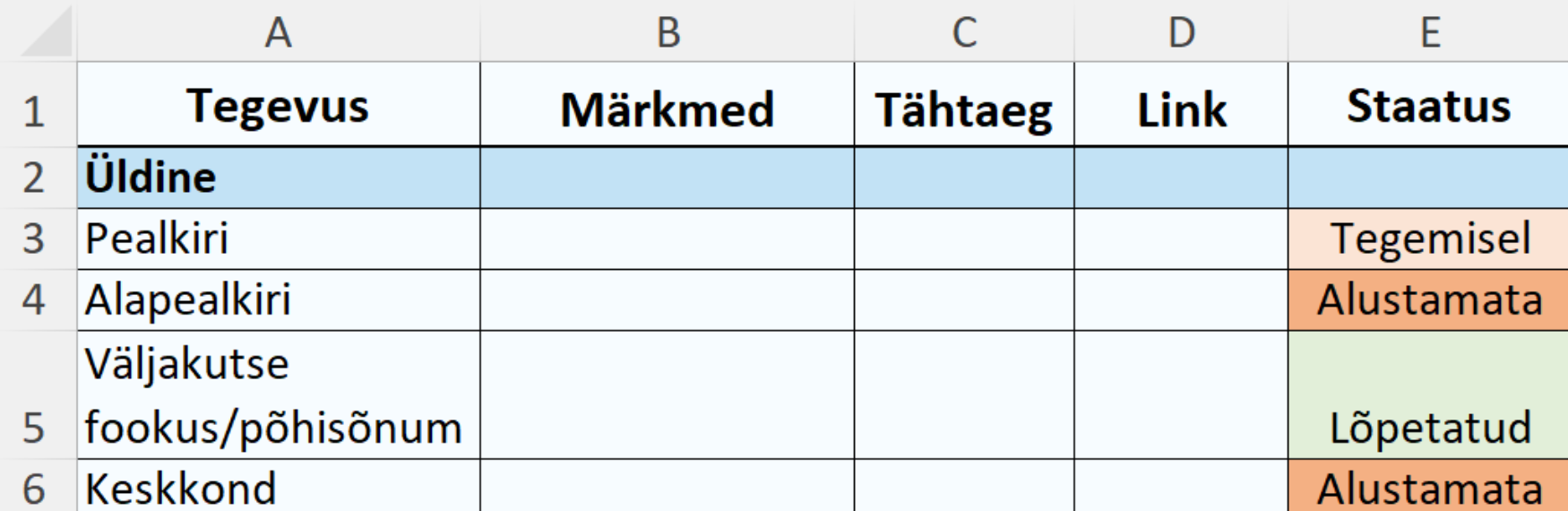Select row 2 header number
Screen dimensions: 1568x511
point(34,178)
